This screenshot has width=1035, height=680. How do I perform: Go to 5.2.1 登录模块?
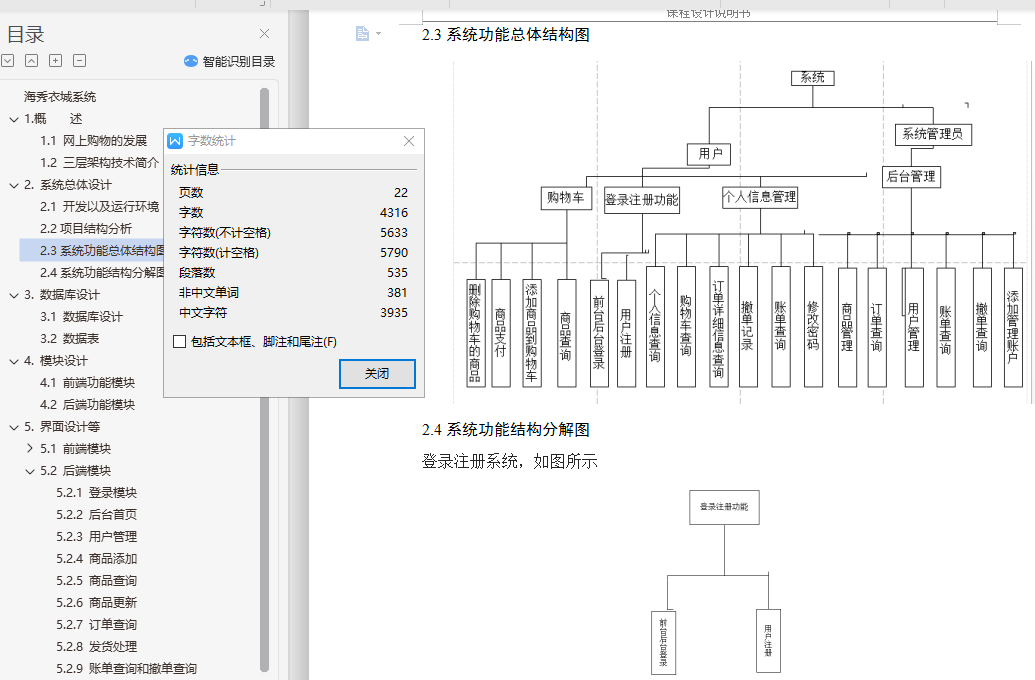pos(96,493)
